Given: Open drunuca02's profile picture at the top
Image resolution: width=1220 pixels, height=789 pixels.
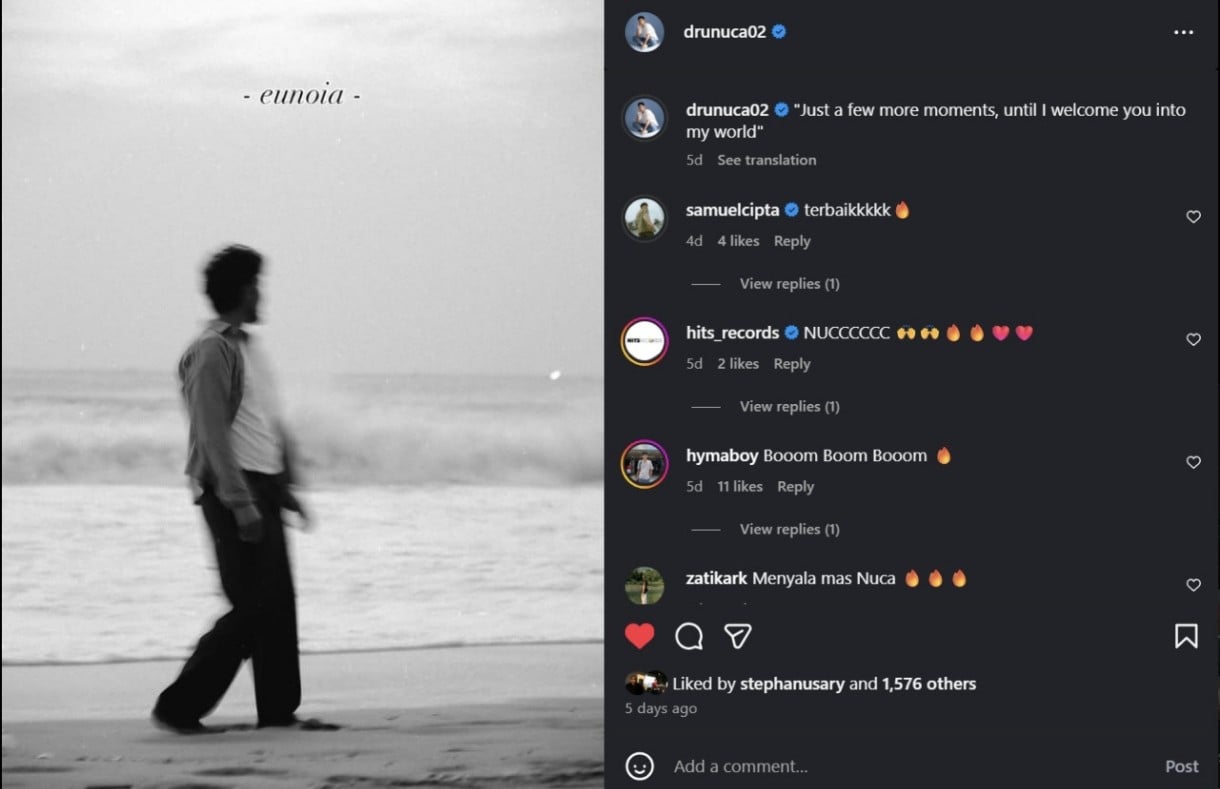Looking at the screenshot, I should pyautogui.click(x=646, y=32).
